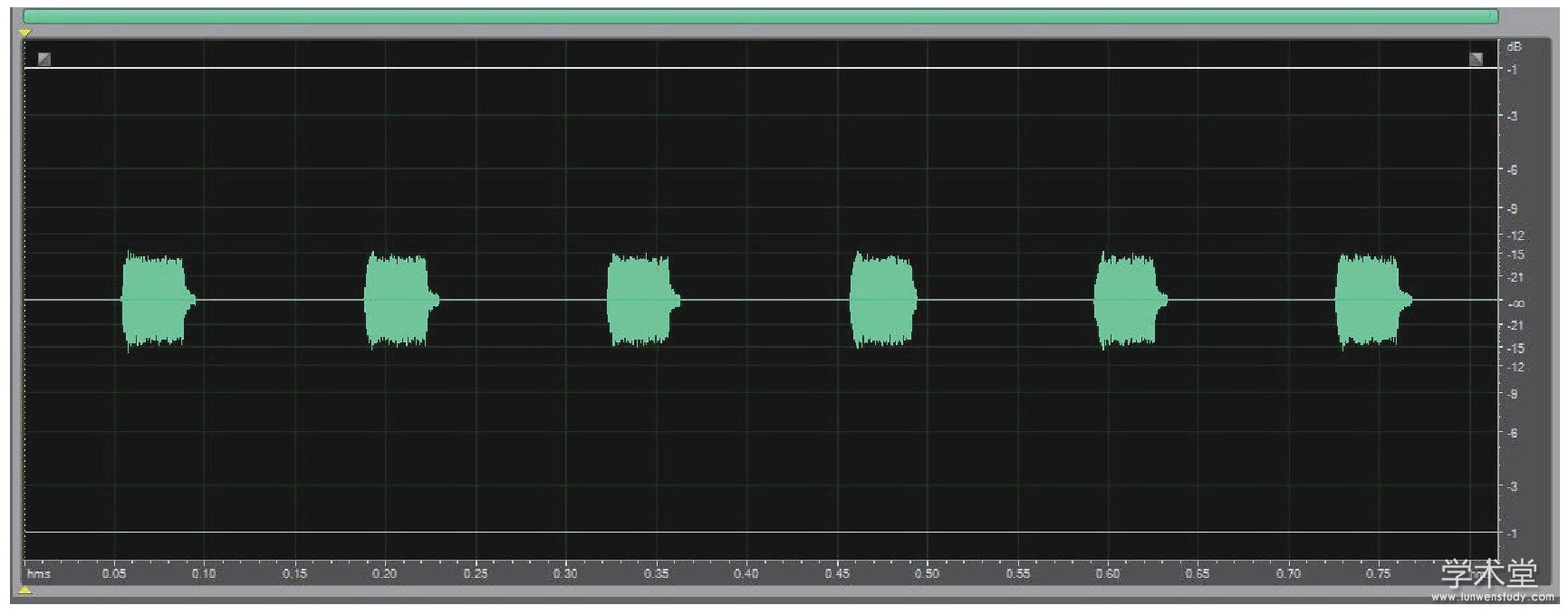
Task: Click the green horizontal zoom bar above the waveform
Action: point(760,16)
